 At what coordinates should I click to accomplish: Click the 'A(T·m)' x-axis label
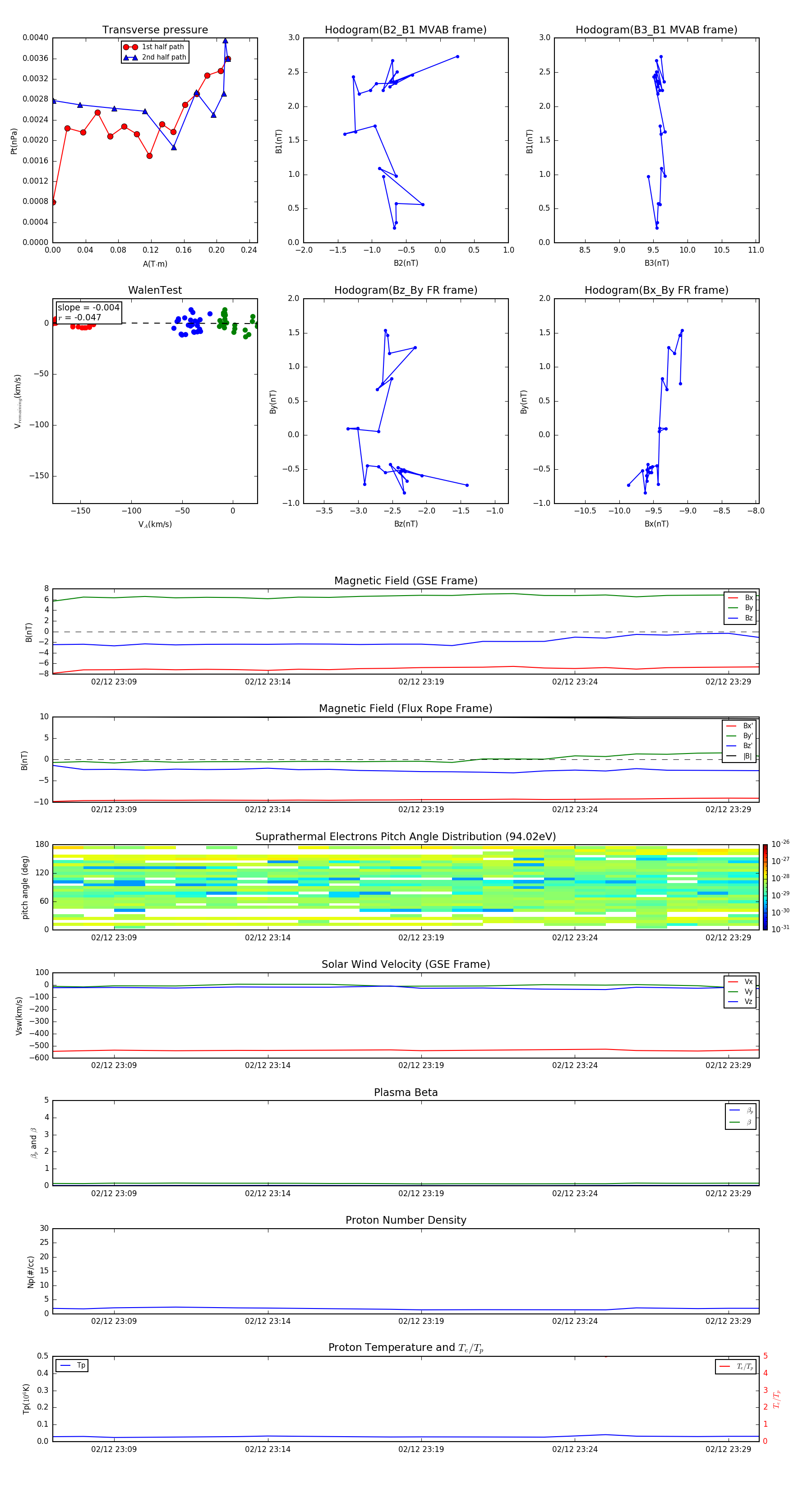(x=155, y=264)
